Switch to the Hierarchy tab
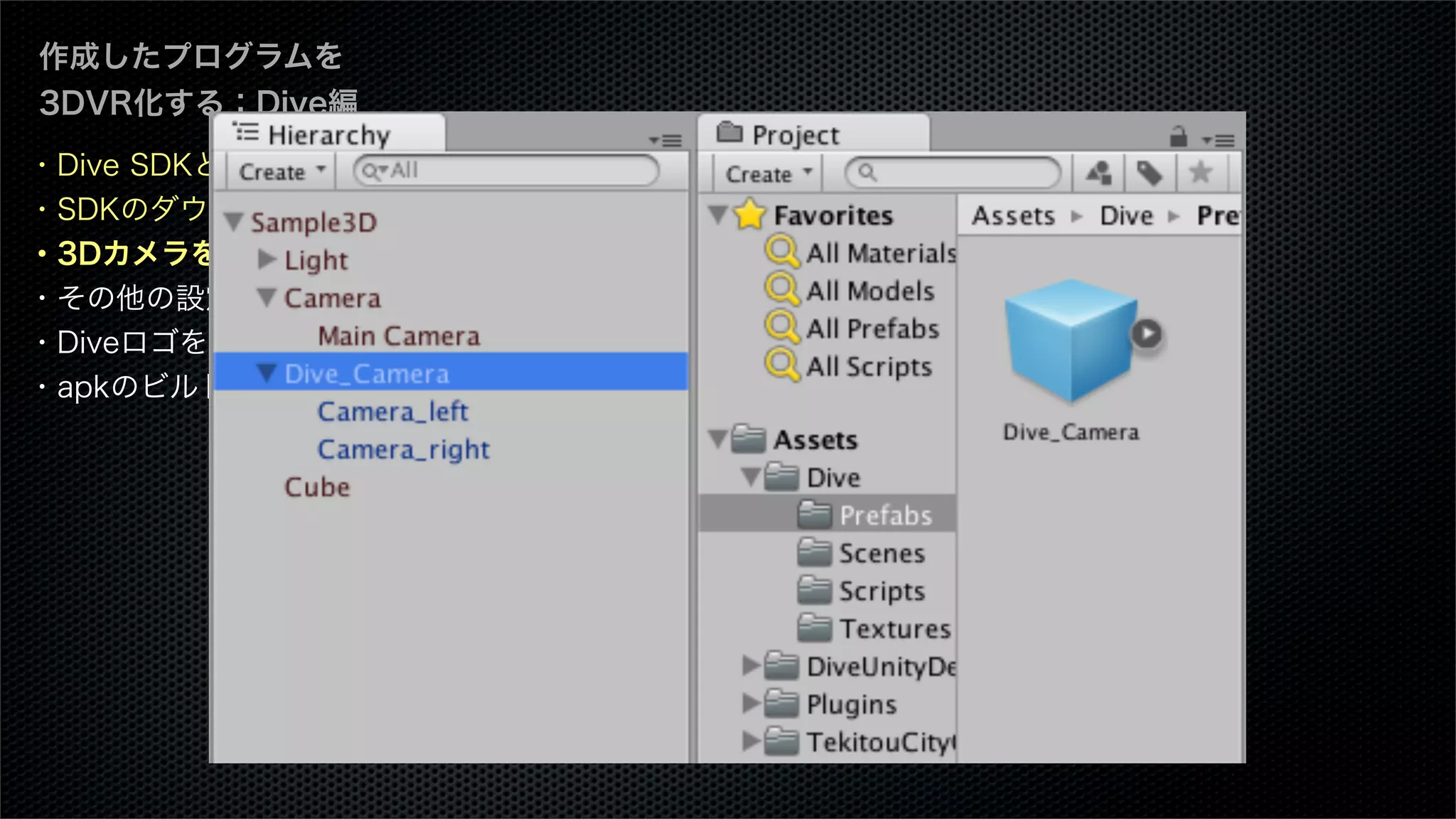Viewport: 1456px width, 819px height. tap(329, 134)
